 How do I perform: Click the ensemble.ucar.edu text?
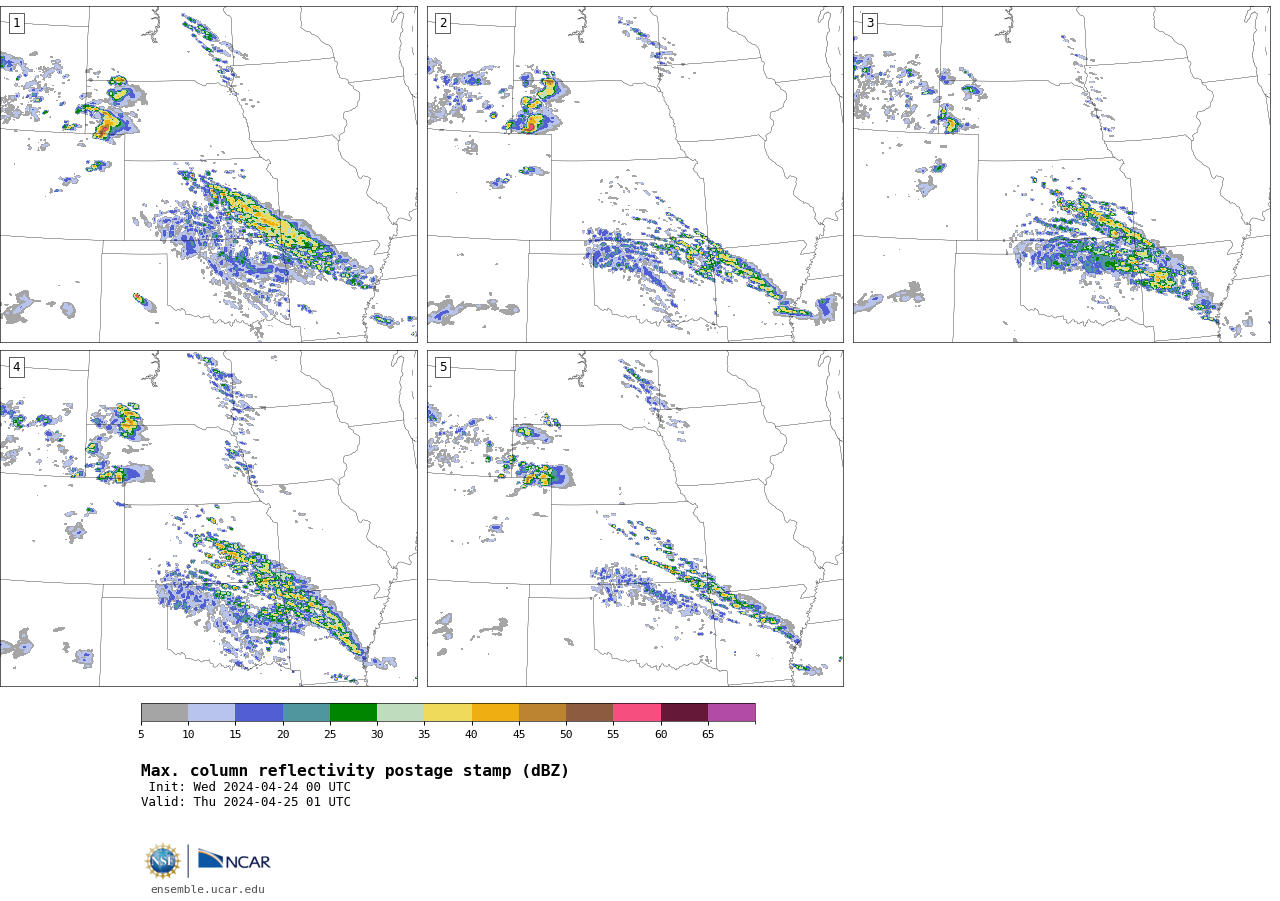[208, 889]
